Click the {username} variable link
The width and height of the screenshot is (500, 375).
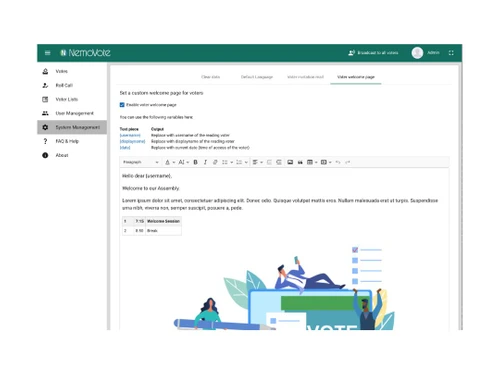pos(130,135)
